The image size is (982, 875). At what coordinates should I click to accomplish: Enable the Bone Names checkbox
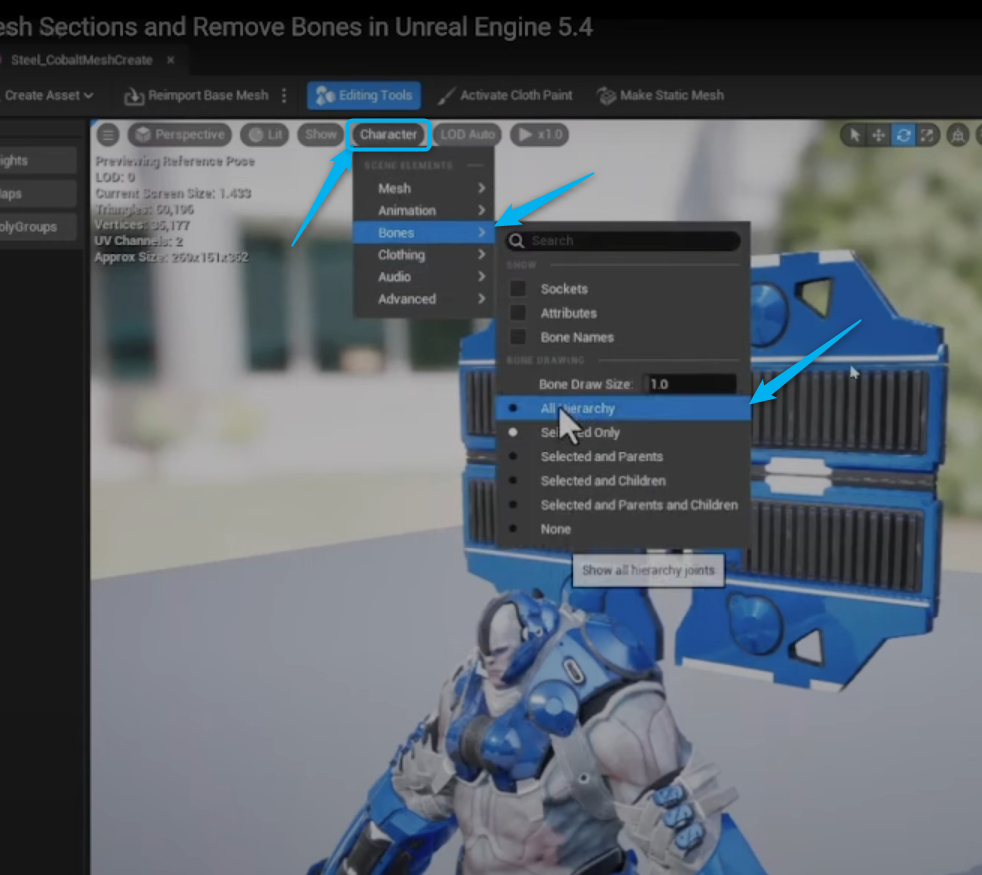(x=518, y=337)
